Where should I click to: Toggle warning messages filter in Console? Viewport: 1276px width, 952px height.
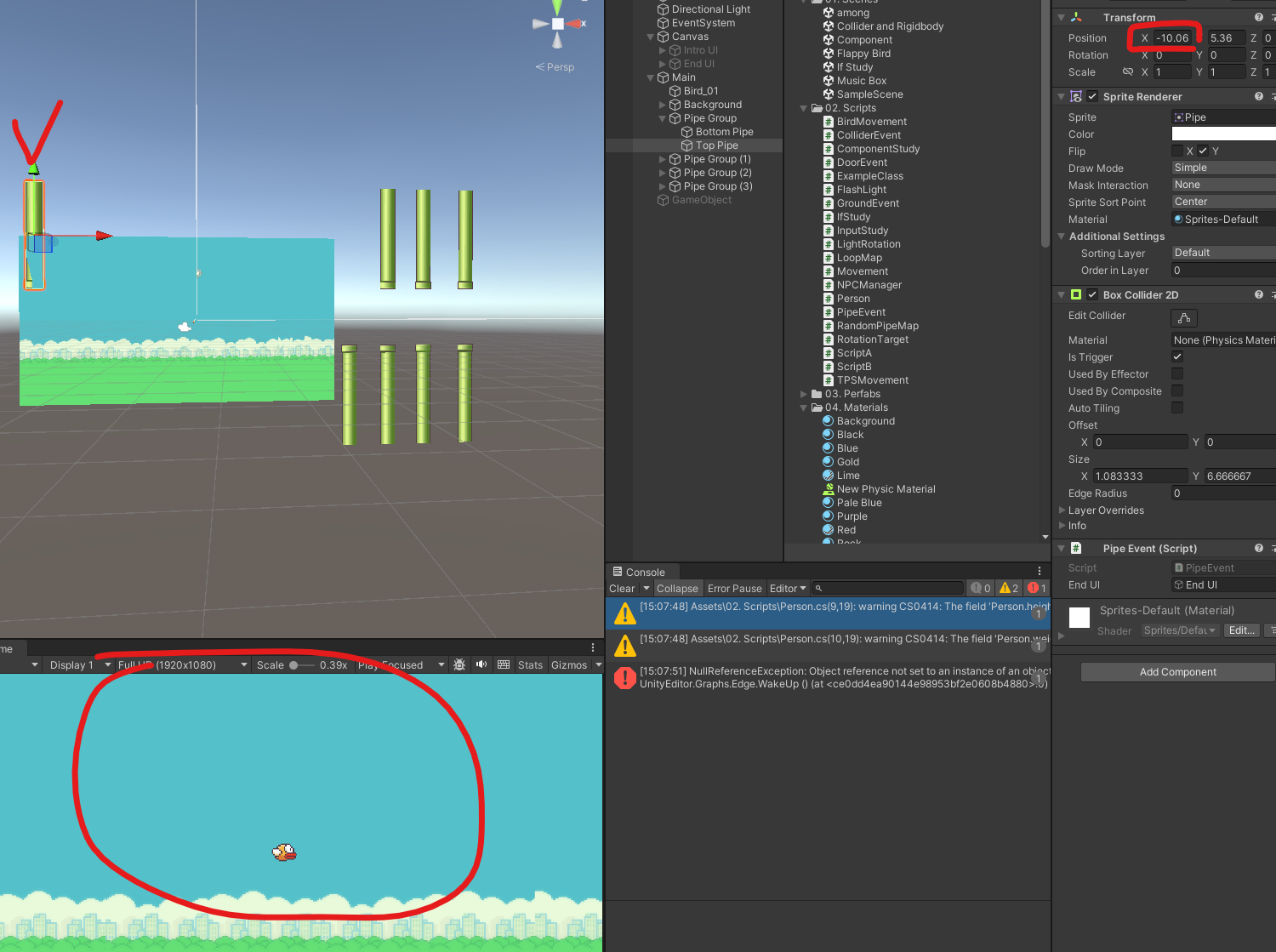coord(1009,588)
